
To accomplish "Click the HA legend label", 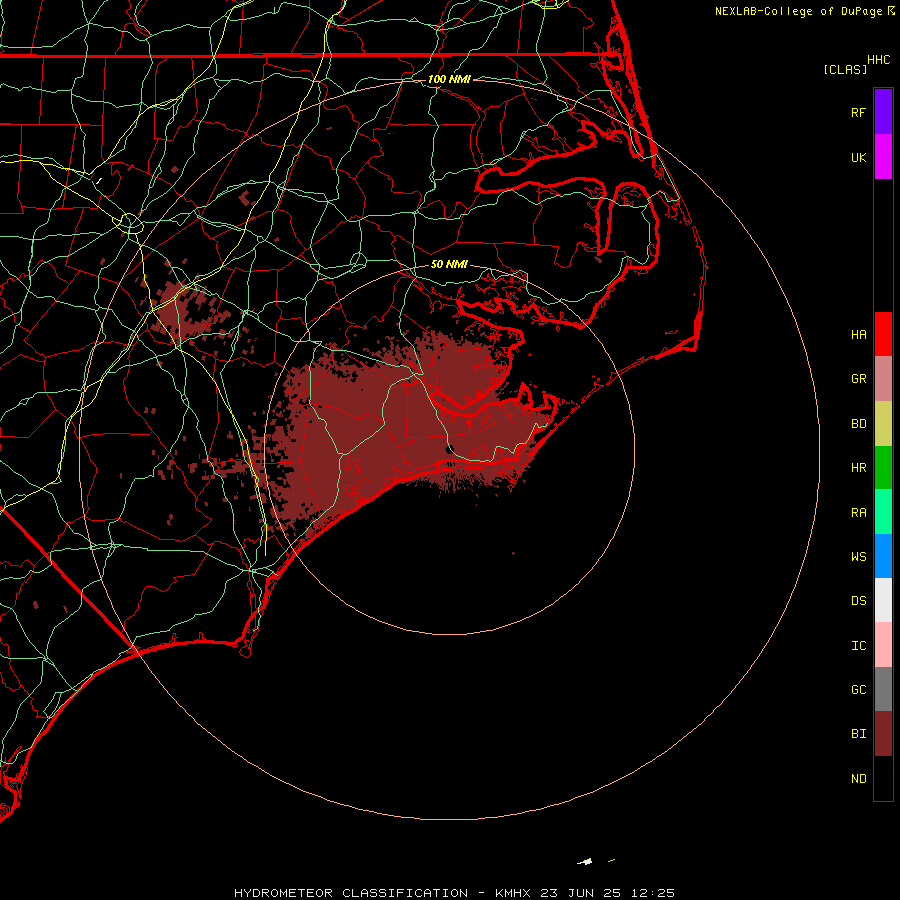I will (858, 334).
